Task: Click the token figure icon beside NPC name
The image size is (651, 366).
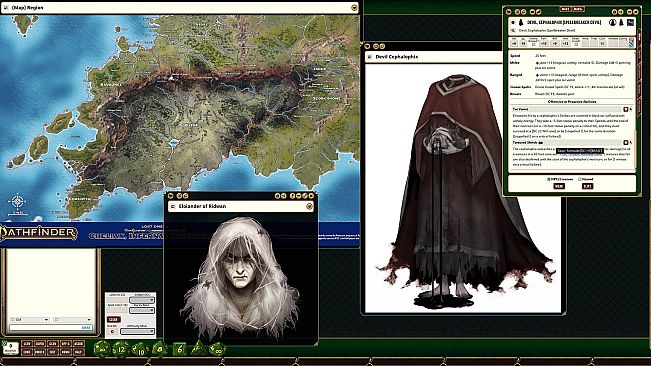Action: coord(521,22)
